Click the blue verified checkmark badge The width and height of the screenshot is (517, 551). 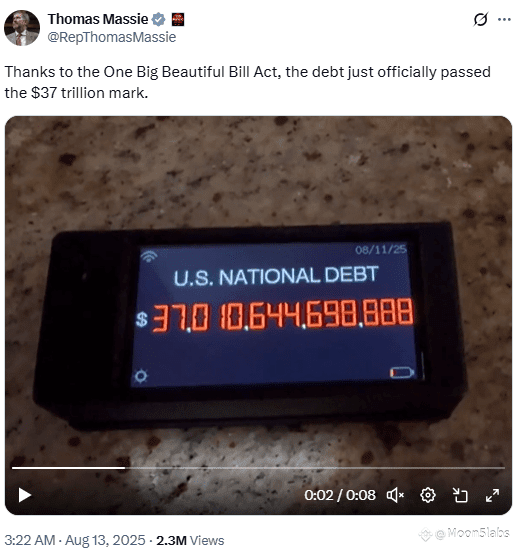coord(159,19)
